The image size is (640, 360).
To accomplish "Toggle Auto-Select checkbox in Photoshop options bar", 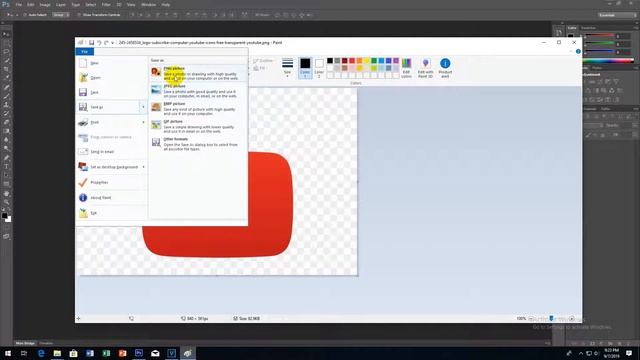I will (x=24, y=15).
